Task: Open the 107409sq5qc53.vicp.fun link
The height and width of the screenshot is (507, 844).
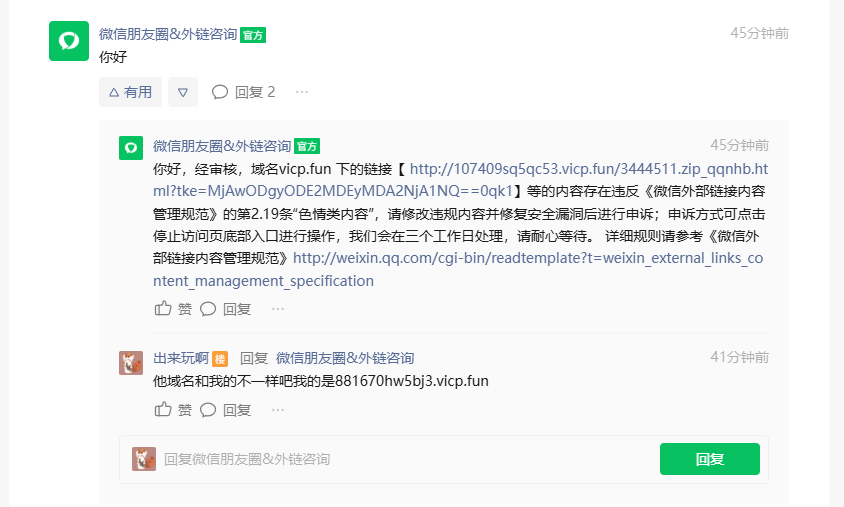Action: click(x=460, y=180)
